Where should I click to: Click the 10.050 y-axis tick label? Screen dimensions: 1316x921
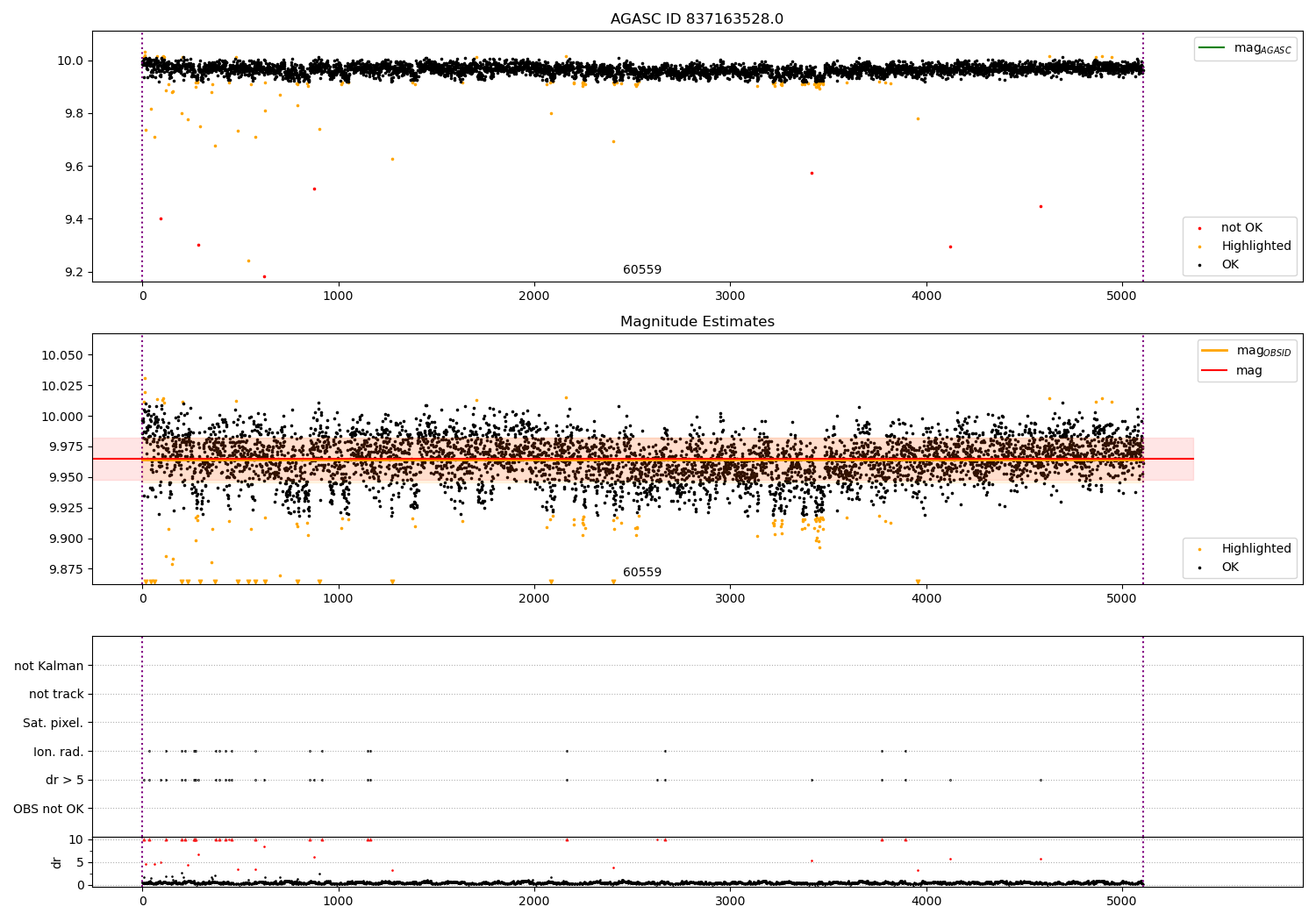coord(62,355)
